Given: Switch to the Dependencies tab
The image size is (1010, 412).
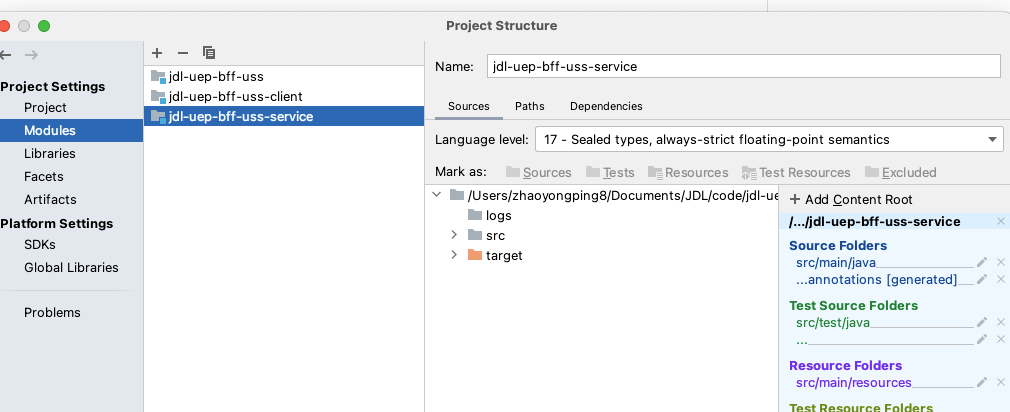Looking at the screenshot, I should (x=606, y=106).
